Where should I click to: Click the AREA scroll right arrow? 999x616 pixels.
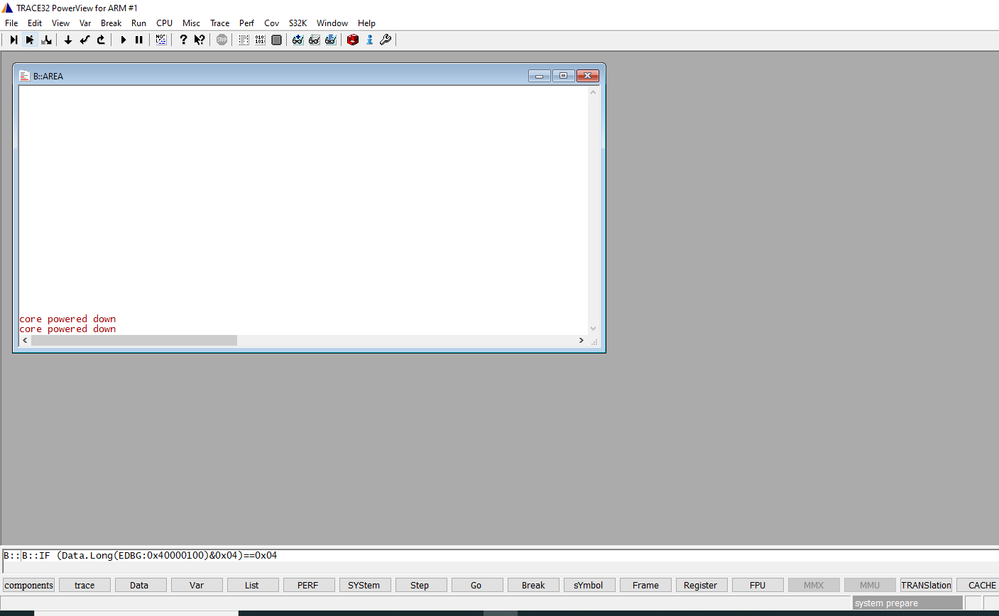(x=581, y=340)
